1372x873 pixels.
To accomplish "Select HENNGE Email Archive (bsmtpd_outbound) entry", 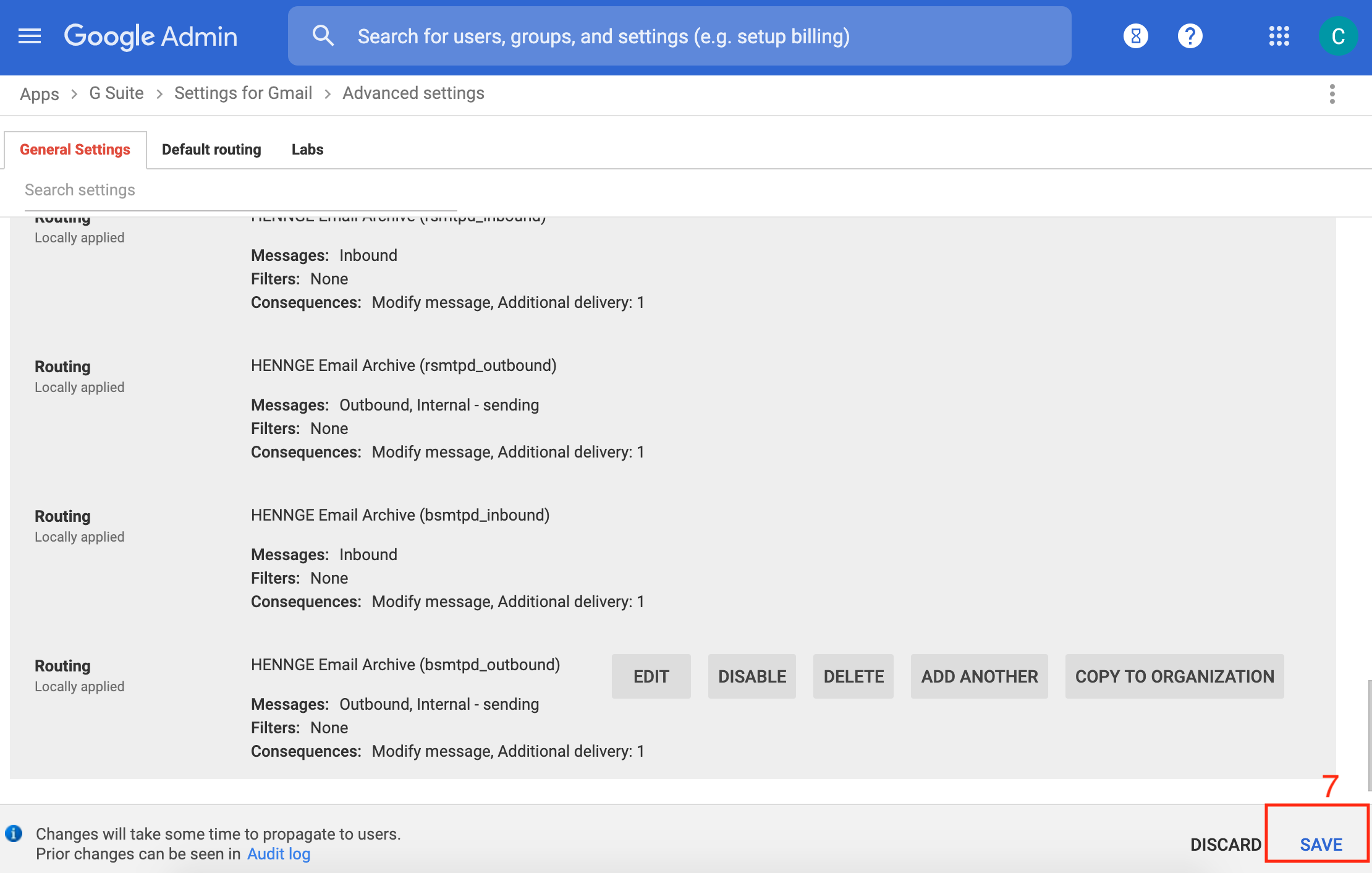I will coord(405,665).
